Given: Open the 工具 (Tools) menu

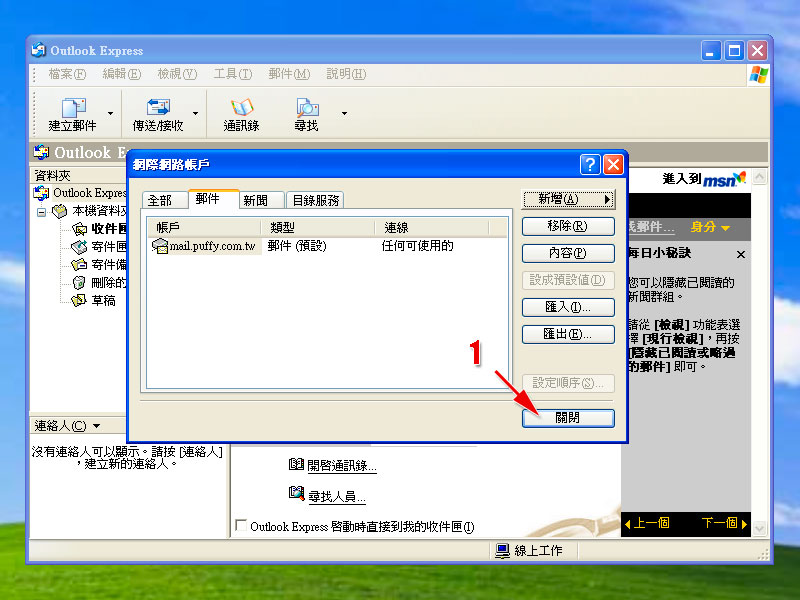Looking at the screenshot, I should [232, 74].
